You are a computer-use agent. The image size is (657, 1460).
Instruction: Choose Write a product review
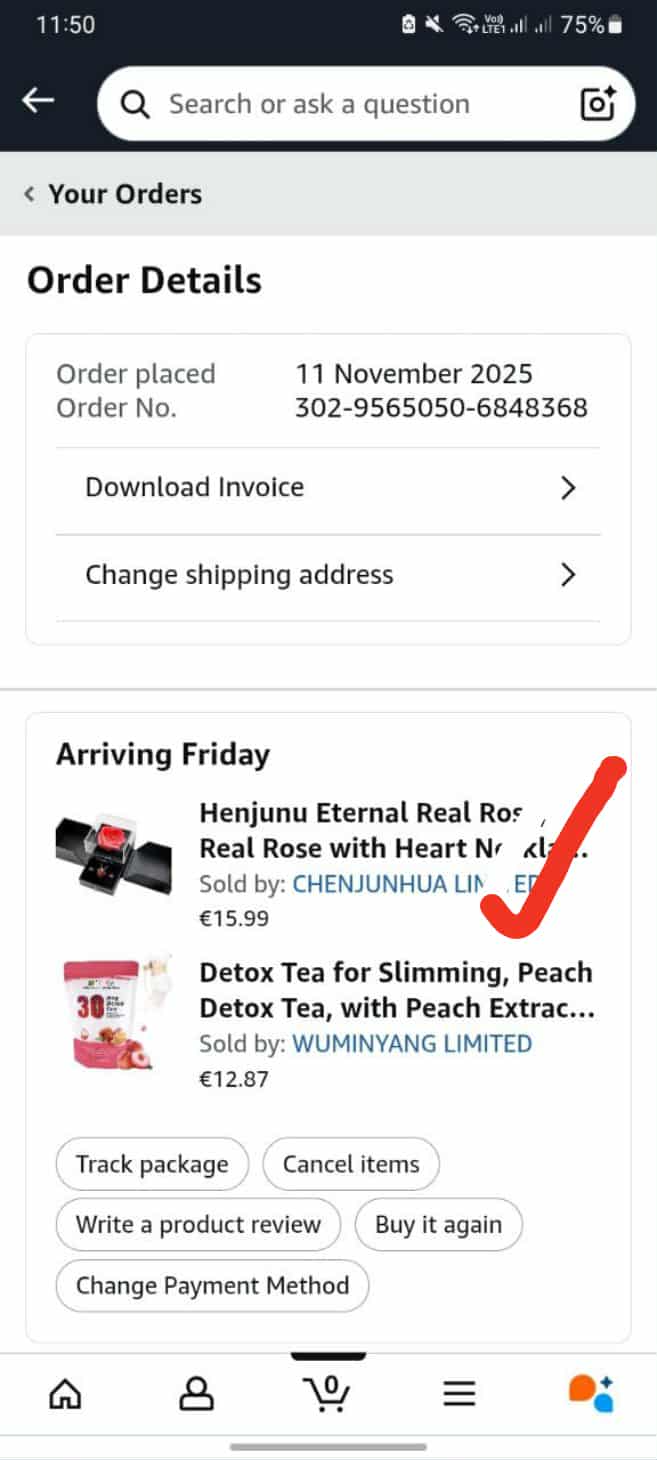[x=198, y=1225]
